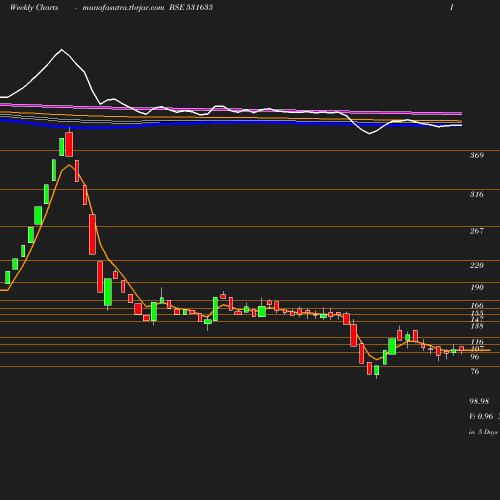Click the "V: 0.96" volume value
The image size is (500, 500).
click(481, 416)
